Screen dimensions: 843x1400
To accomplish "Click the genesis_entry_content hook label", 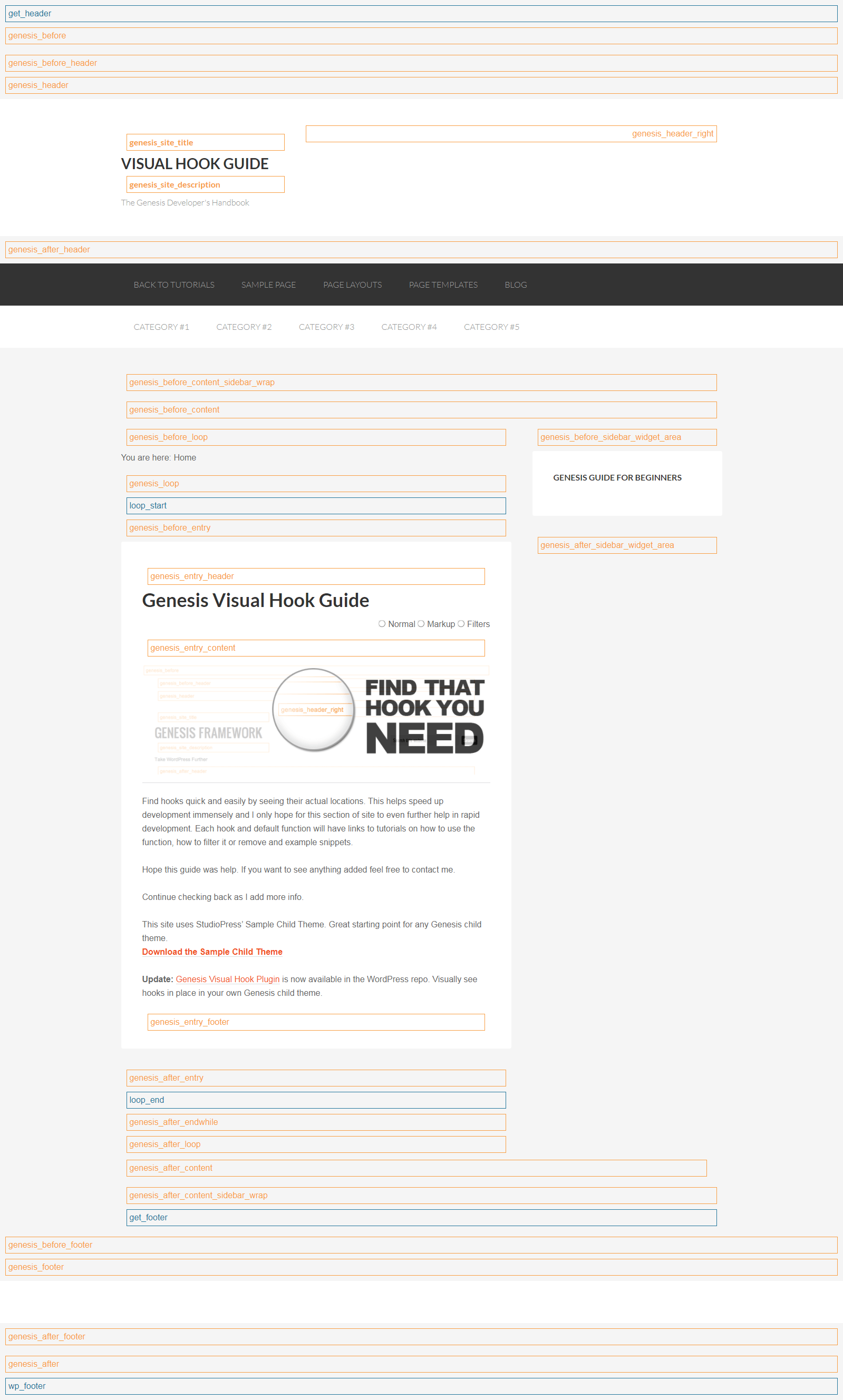I will (x=316, y=648).
